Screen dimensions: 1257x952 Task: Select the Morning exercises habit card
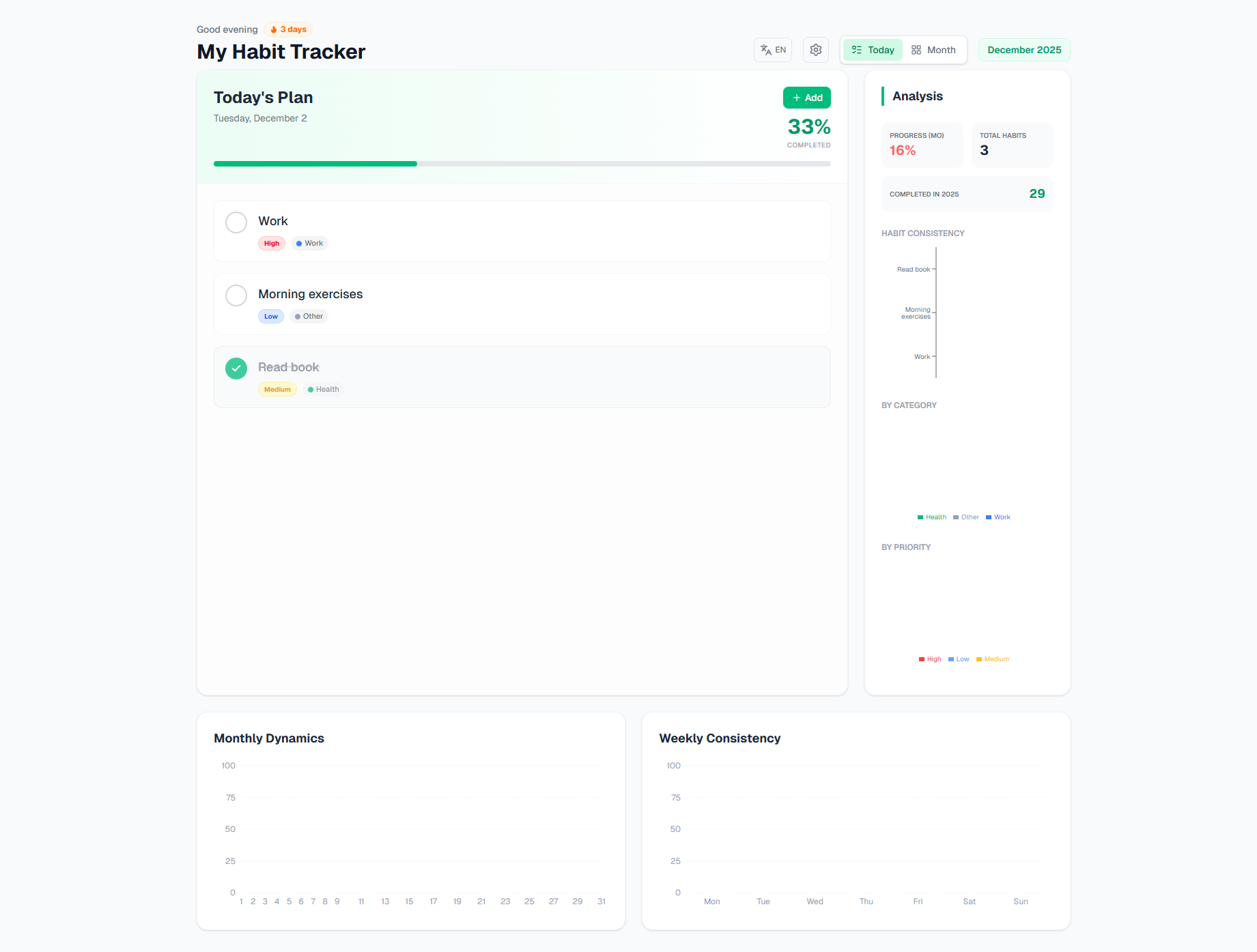522,304
